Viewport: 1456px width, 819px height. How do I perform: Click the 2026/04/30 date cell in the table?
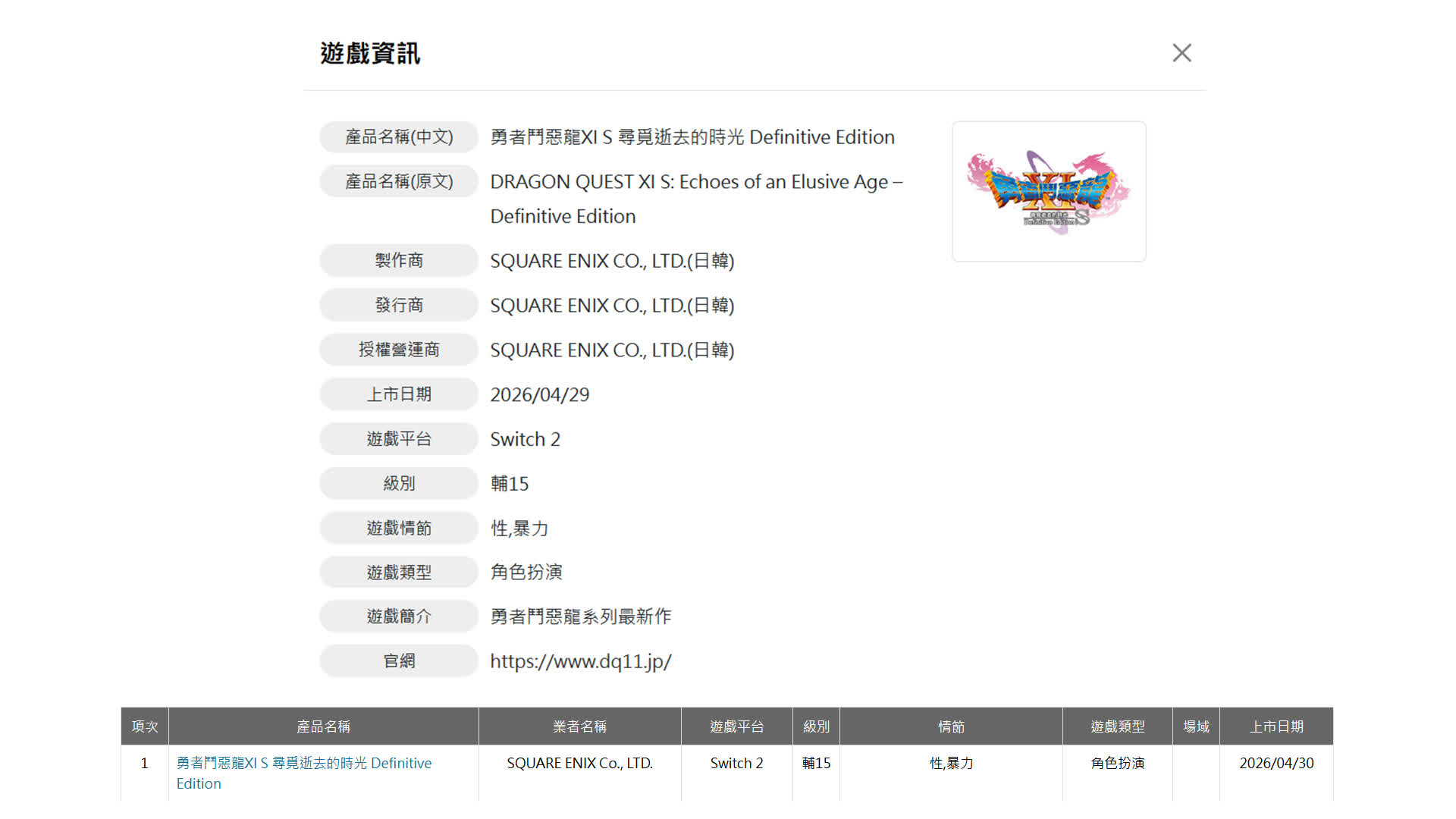(x=1276, y=764)
